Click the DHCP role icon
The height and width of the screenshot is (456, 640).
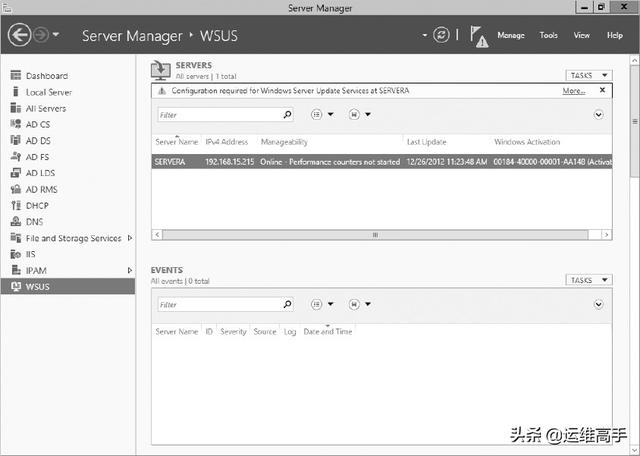click(16, 205)
